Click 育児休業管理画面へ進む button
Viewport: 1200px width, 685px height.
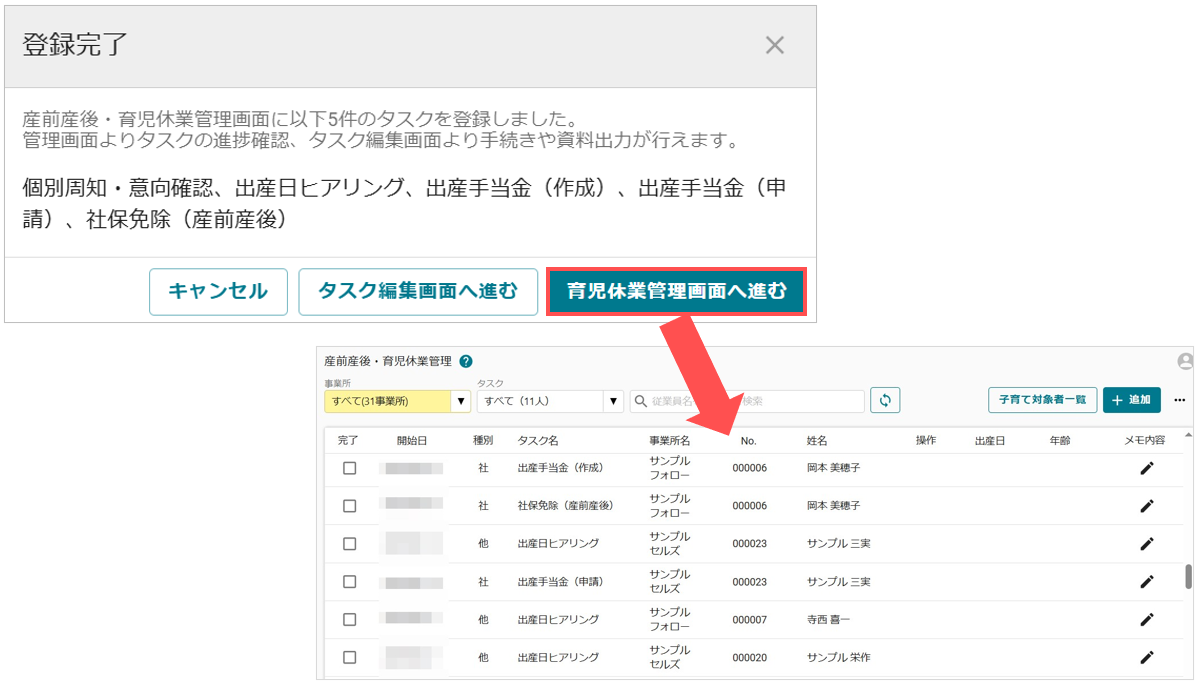(x=676, y=292)
